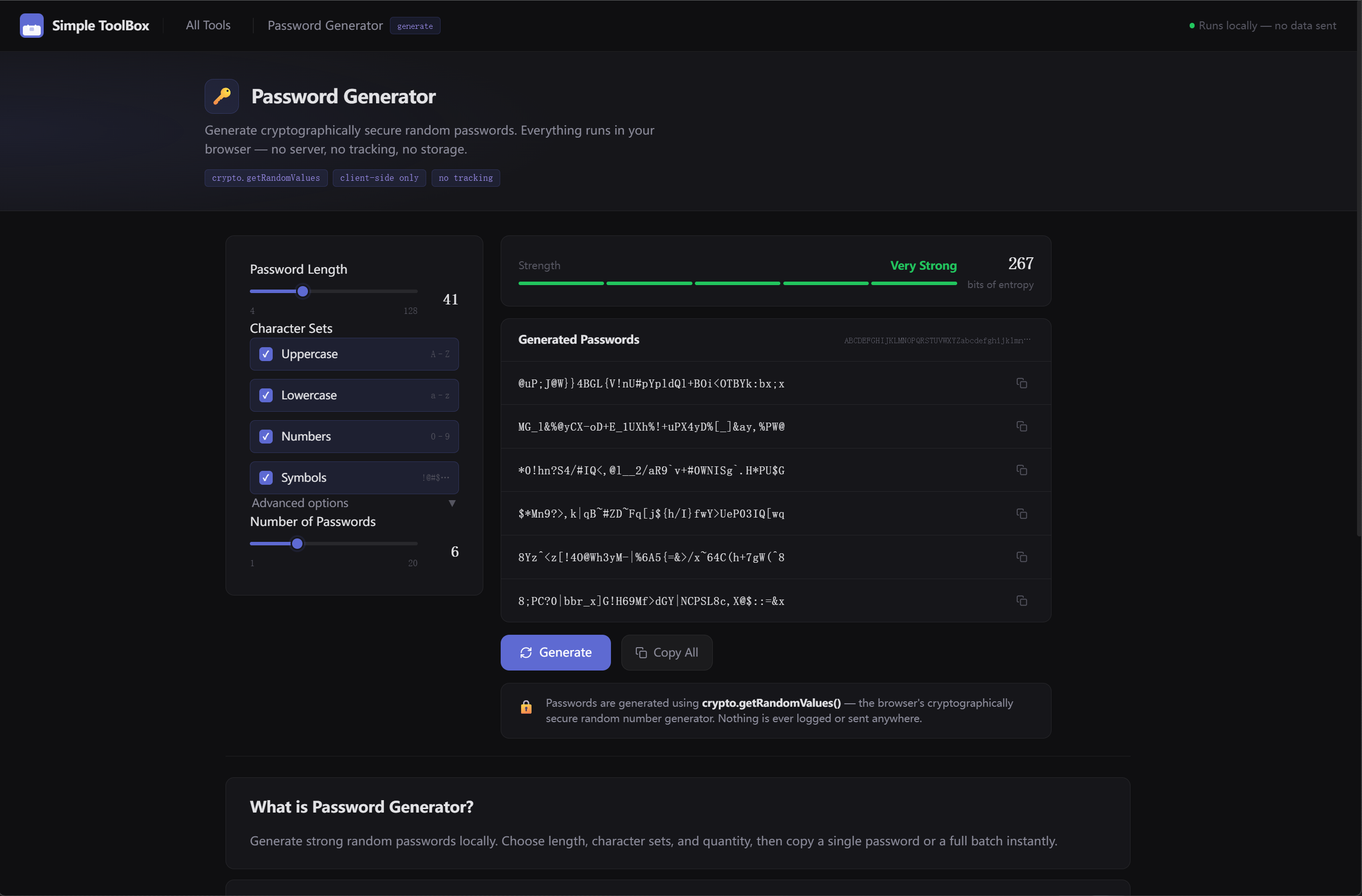Click the Simple ToolBox logo icon
The width and height of the screenshot is (1362, 896).
pos(31,25)
